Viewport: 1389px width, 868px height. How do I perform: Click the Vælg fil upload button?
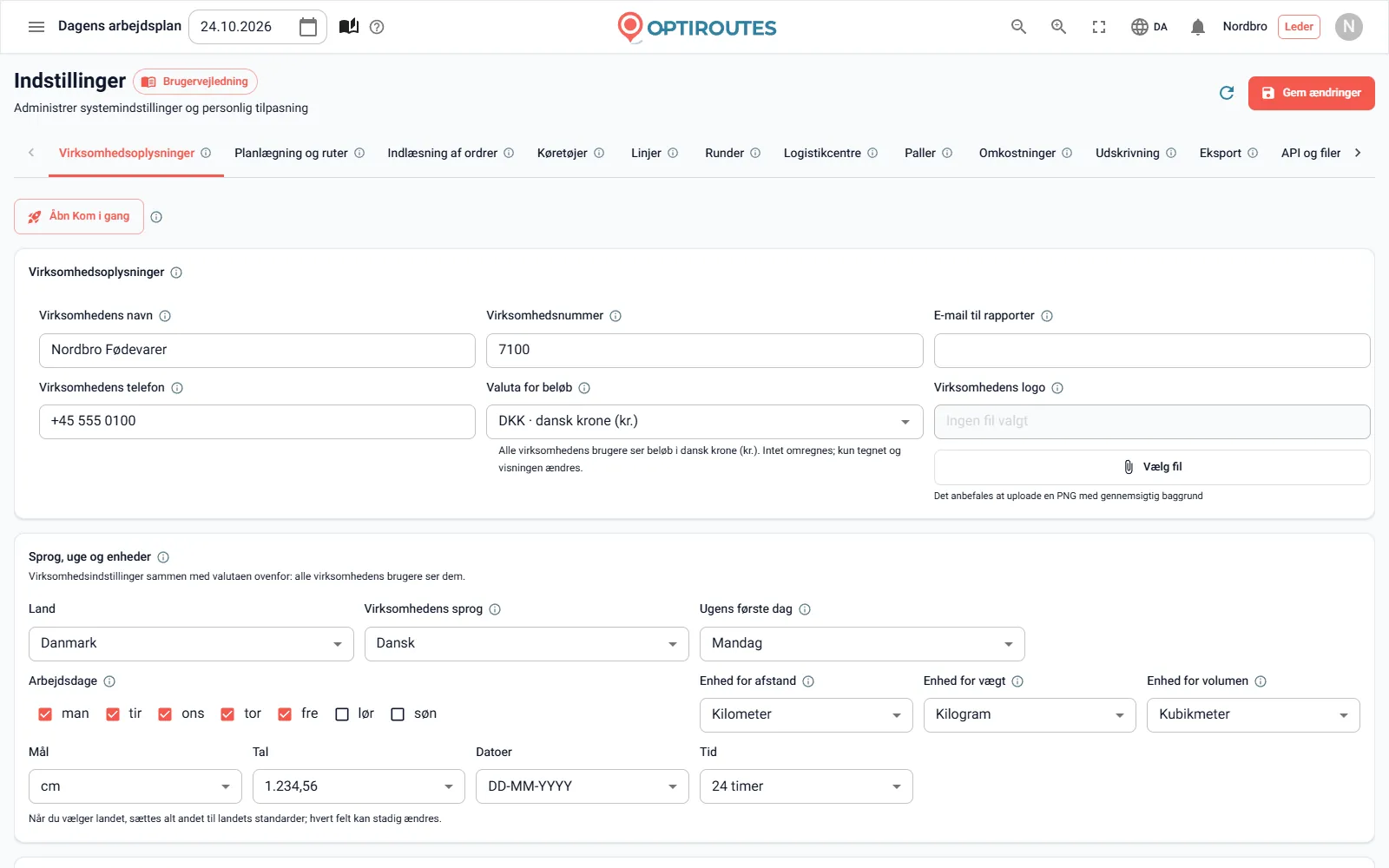[1152, 467]
